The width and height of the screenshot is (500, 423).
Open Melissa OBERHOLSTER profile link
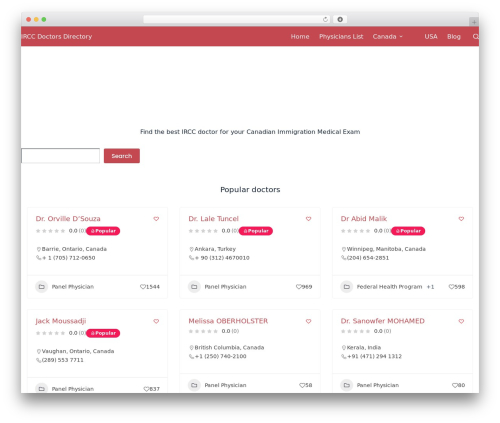(x=228, y=321)
